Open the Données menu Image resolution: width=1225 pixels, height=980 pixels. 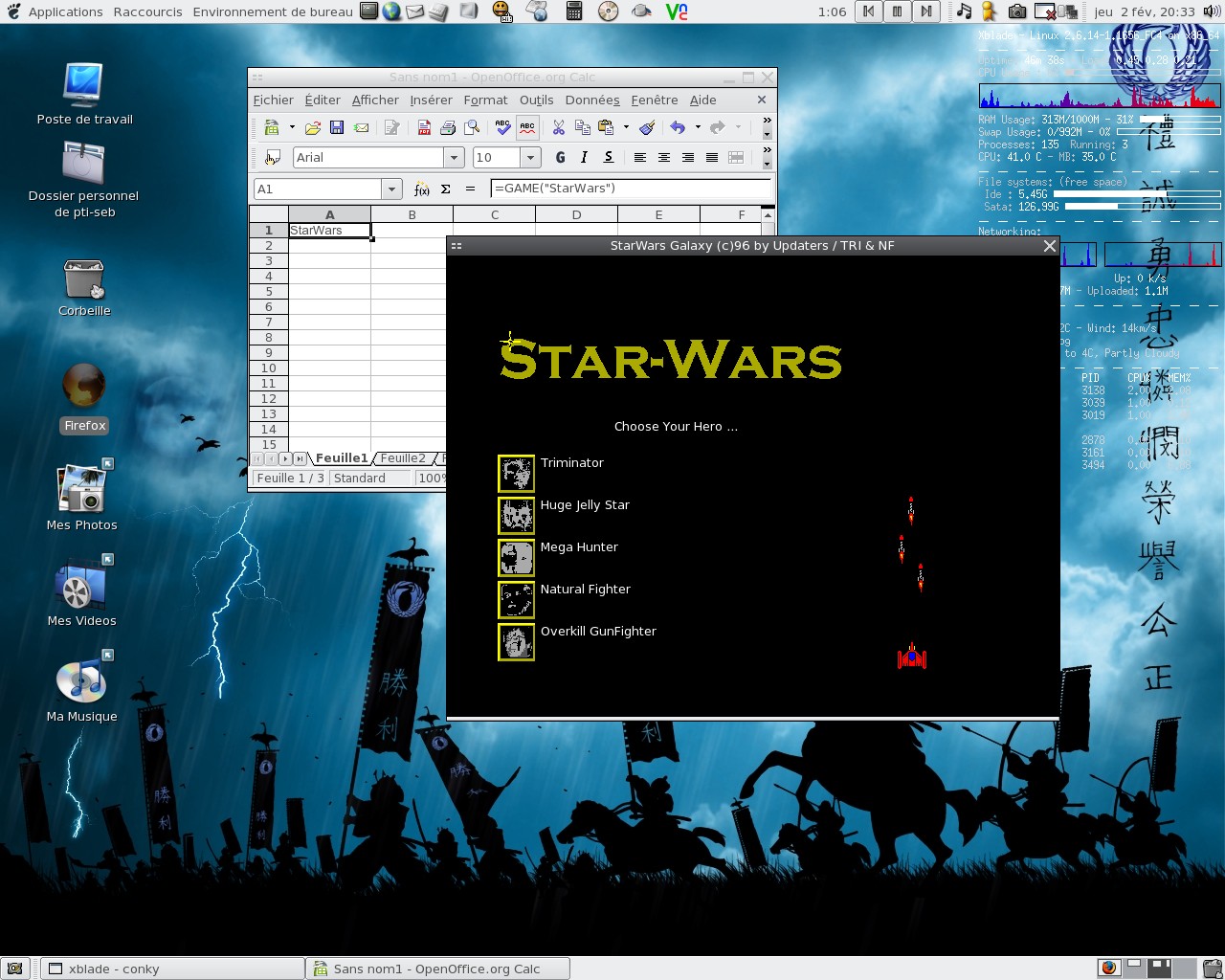[x=592, y=100]
